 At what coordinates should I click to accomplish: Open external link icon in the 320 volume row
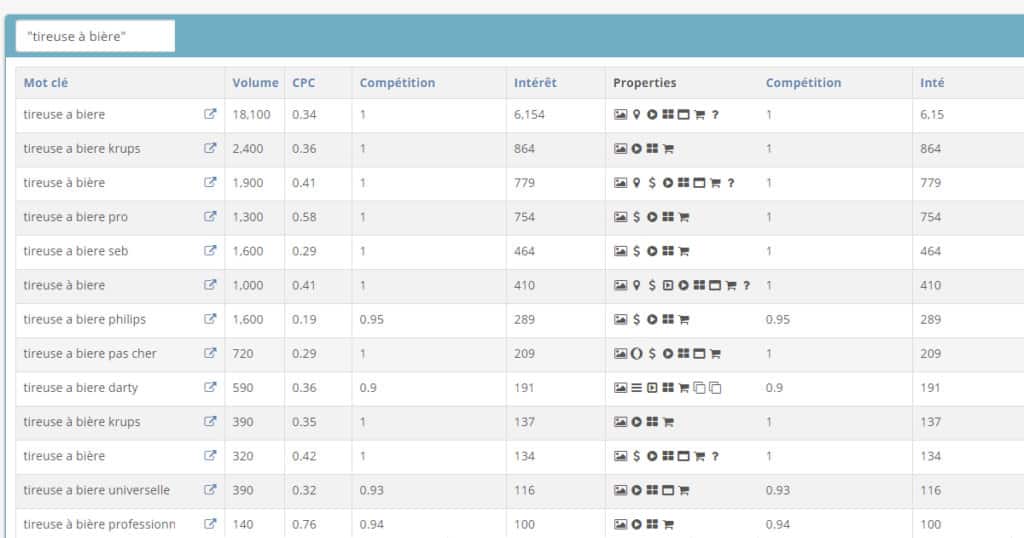tap(210, 455)
